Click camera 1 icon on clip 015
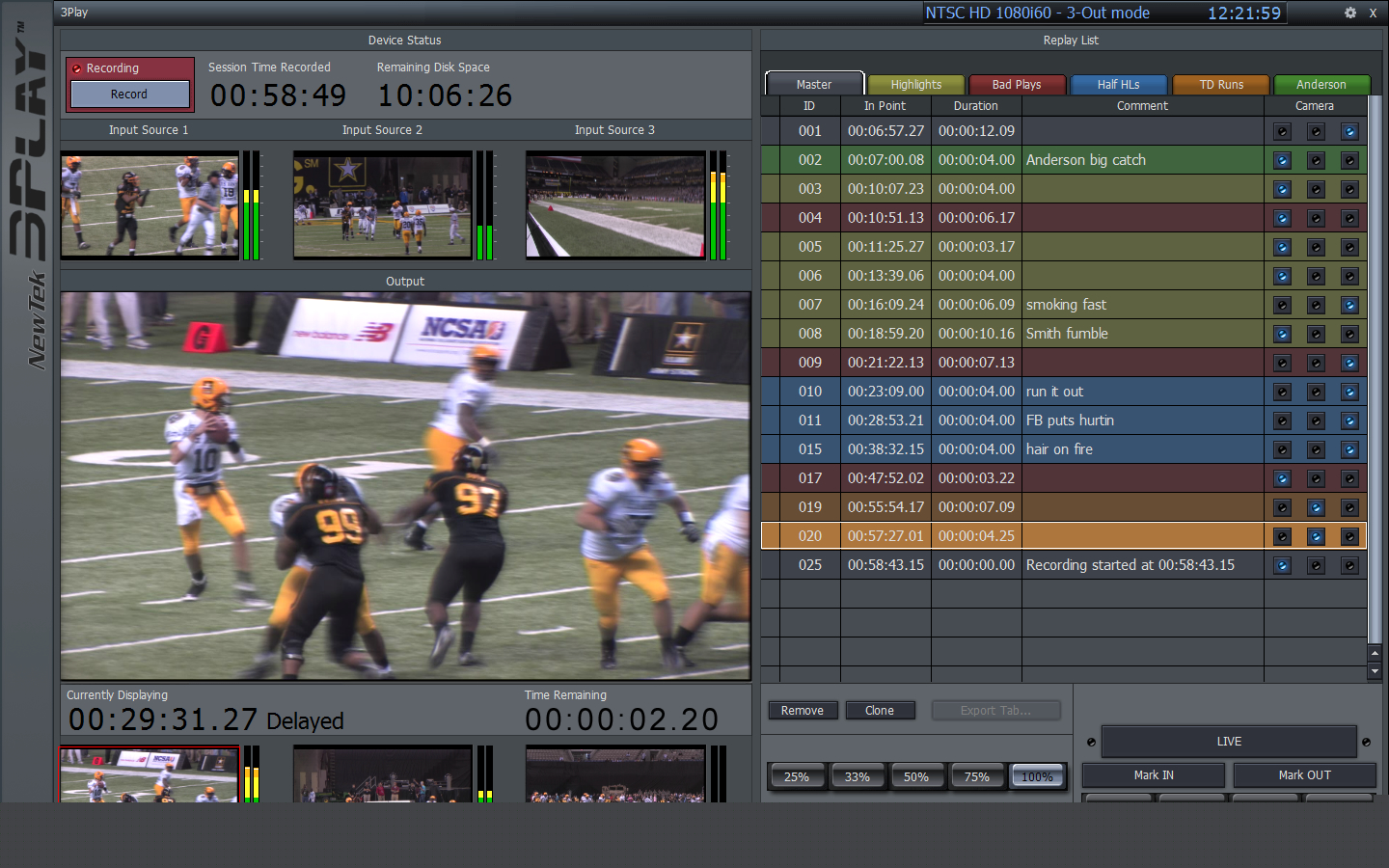The height and width of the screenshot is (868, 1389). pyautogui.click(x=1282, y=449)
